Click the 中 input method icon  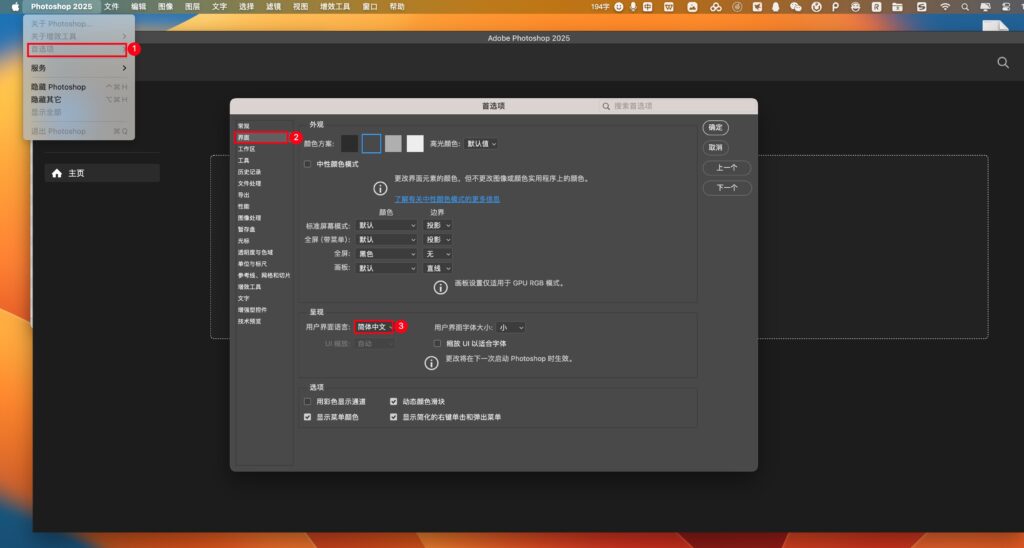pos(648,7)
